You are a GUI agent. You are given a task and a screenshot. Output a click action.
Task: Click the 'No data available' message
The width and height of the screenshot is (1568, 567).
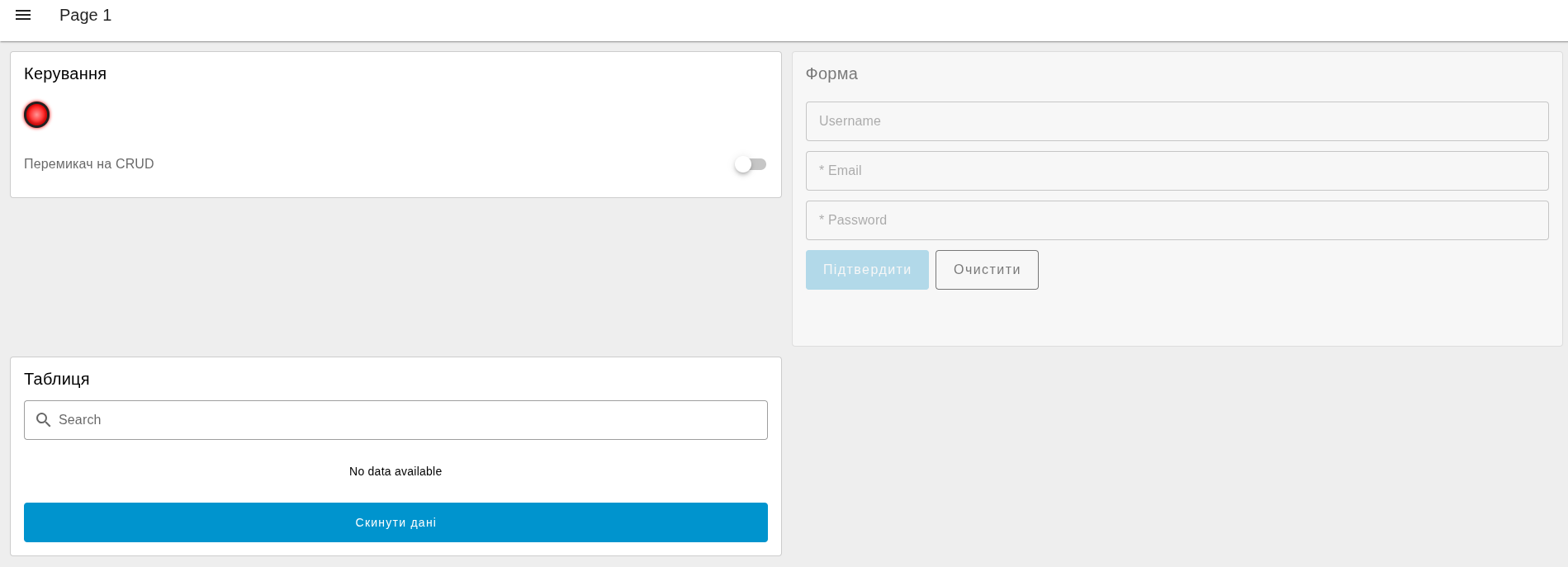coord(396,471)
